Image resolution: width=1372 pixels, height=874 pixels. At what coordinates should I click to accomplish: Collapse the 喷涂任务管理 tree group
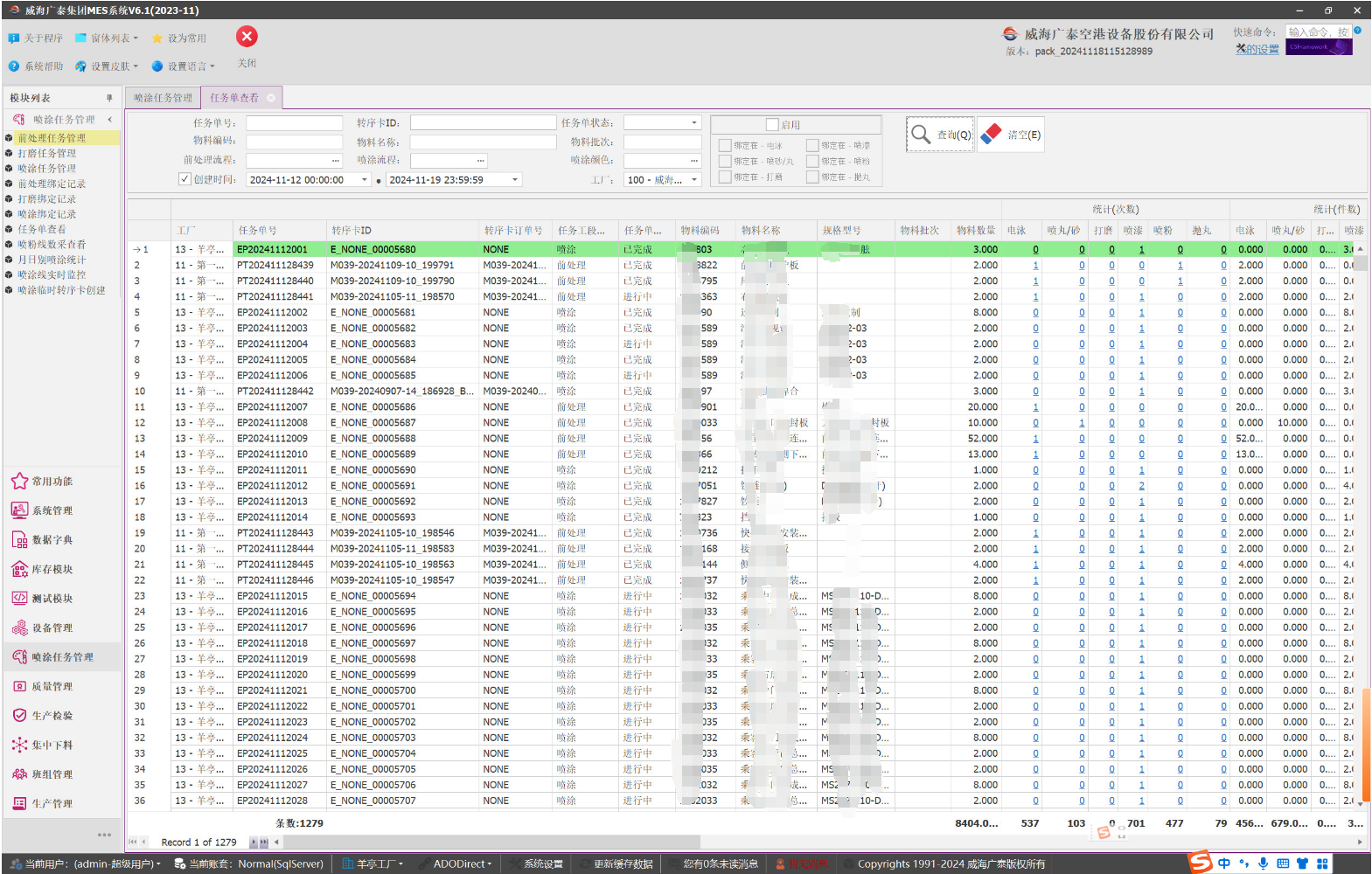point(110,120)
